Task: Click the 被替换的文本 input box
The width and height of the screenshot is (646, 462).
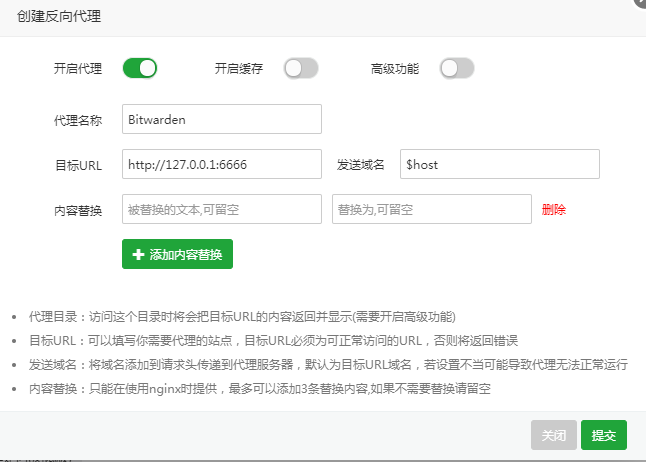Action: [222, 209]
